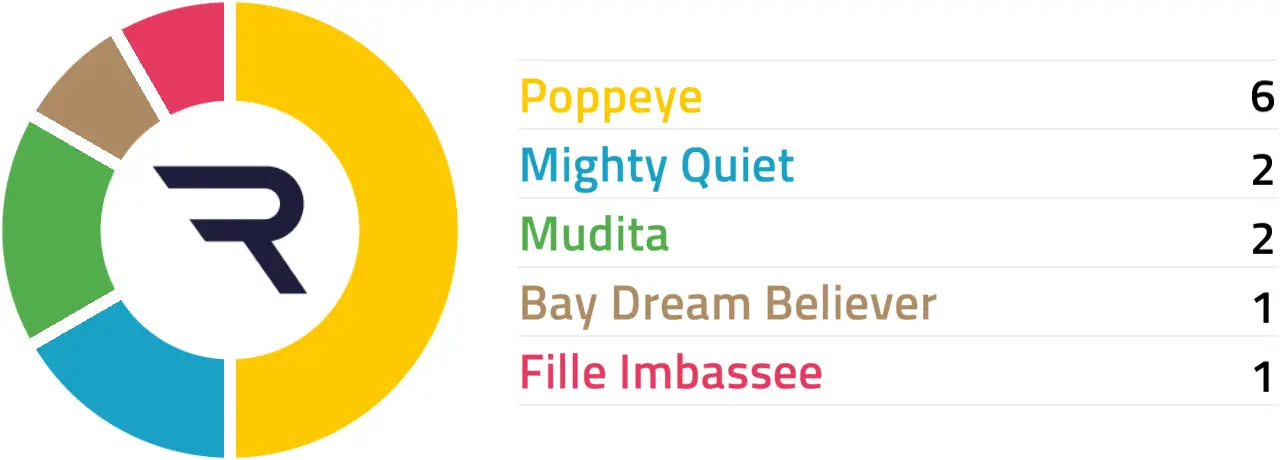Open the Poppeye legend entry
Screen dimensions: 1280x460
tap(611, 98)
